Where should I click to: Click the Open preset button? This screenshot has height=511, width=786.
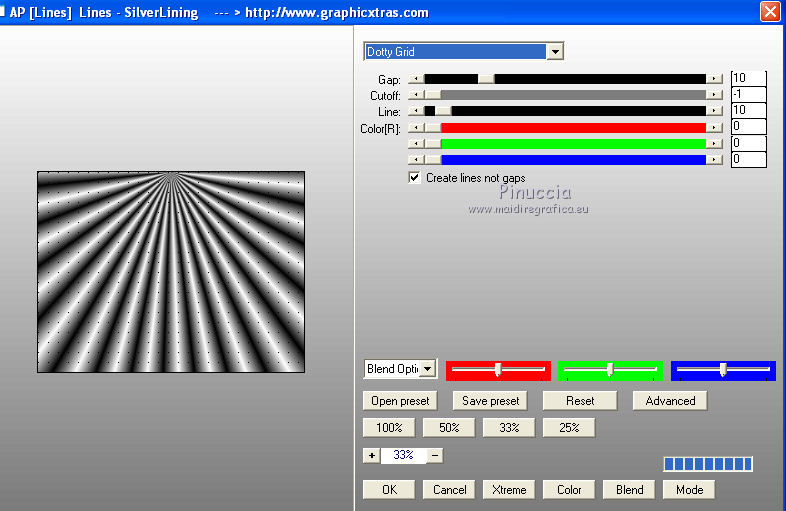pos(400,401)
